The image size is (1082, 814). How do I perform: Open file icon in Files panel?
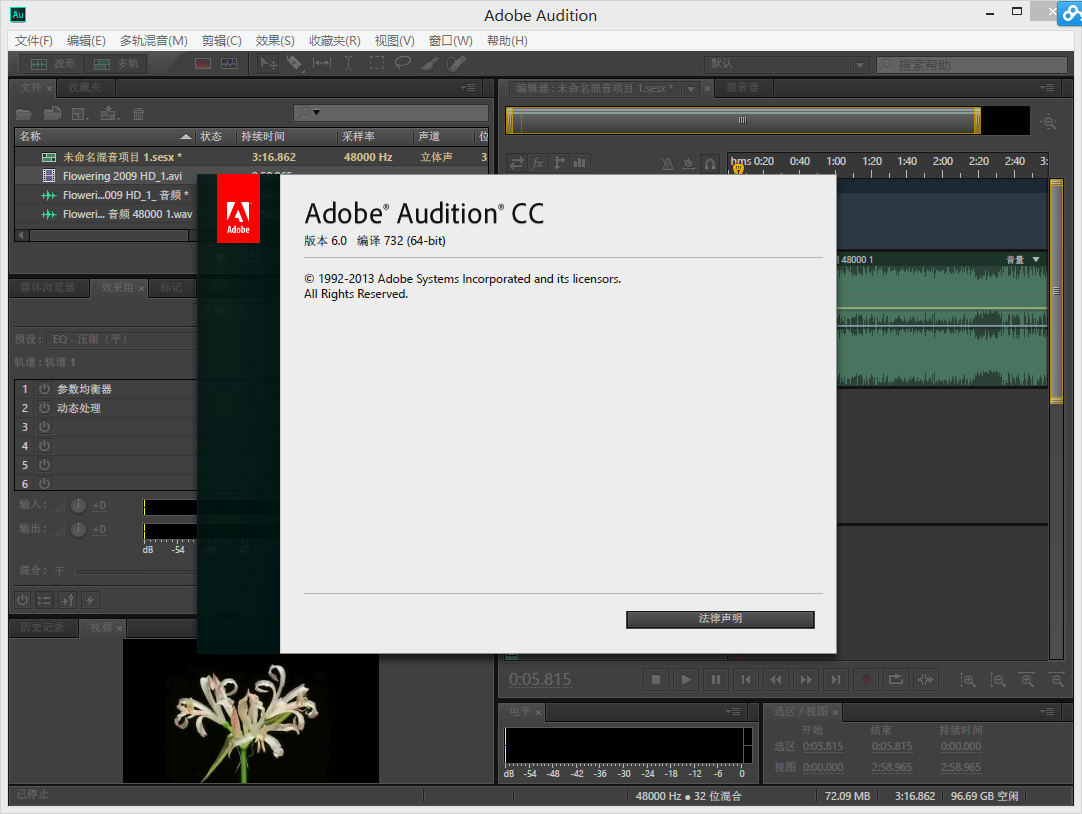click(24, 114)
